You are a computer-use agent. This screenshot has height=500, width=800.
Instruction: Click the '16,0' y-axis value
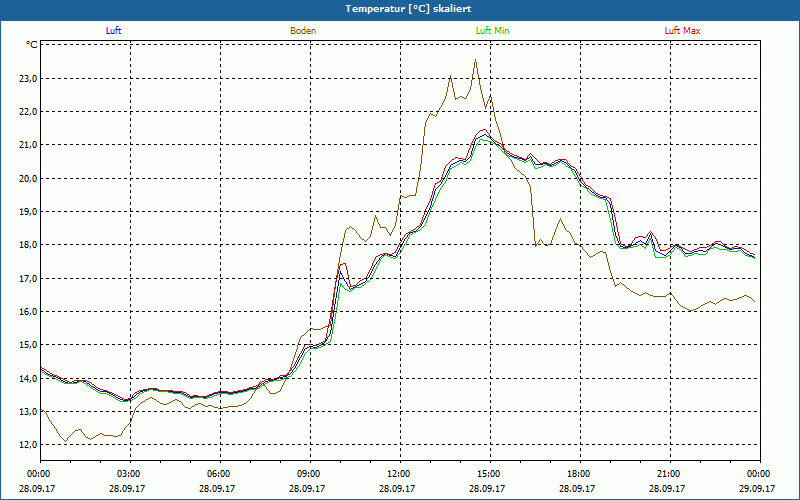coord(28,312)
